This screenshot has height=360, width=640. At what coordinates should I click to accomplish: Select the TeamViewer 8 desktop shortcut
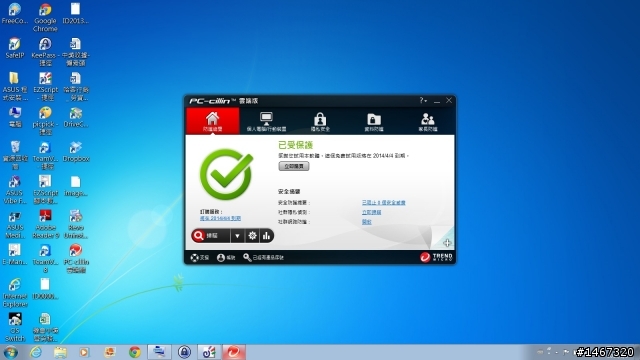tap(45, 259)
